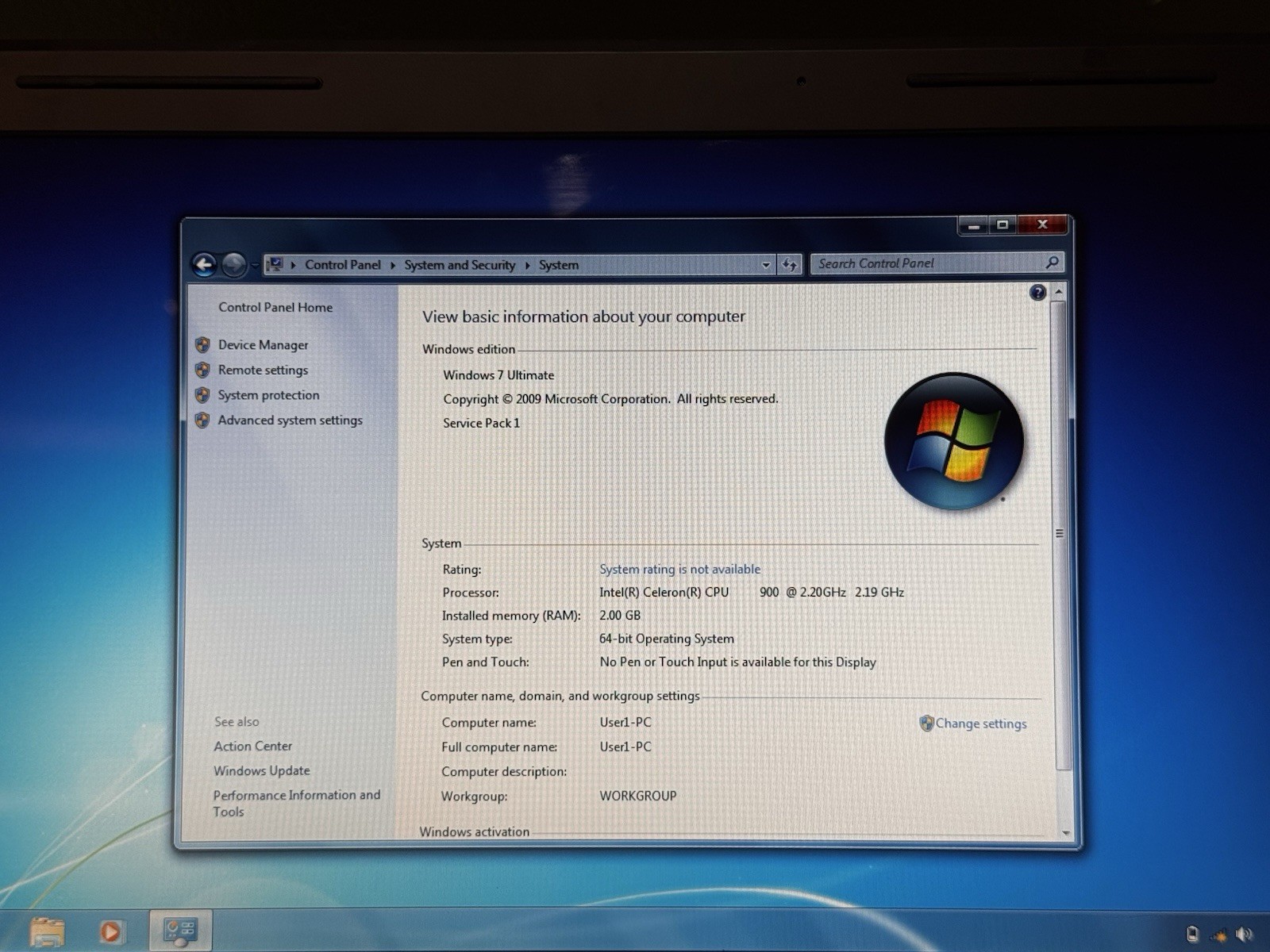Screen dimensions: 1270x952
Task: Click 'View basic information about your computer' heading
Action: [x=583, y=317]
